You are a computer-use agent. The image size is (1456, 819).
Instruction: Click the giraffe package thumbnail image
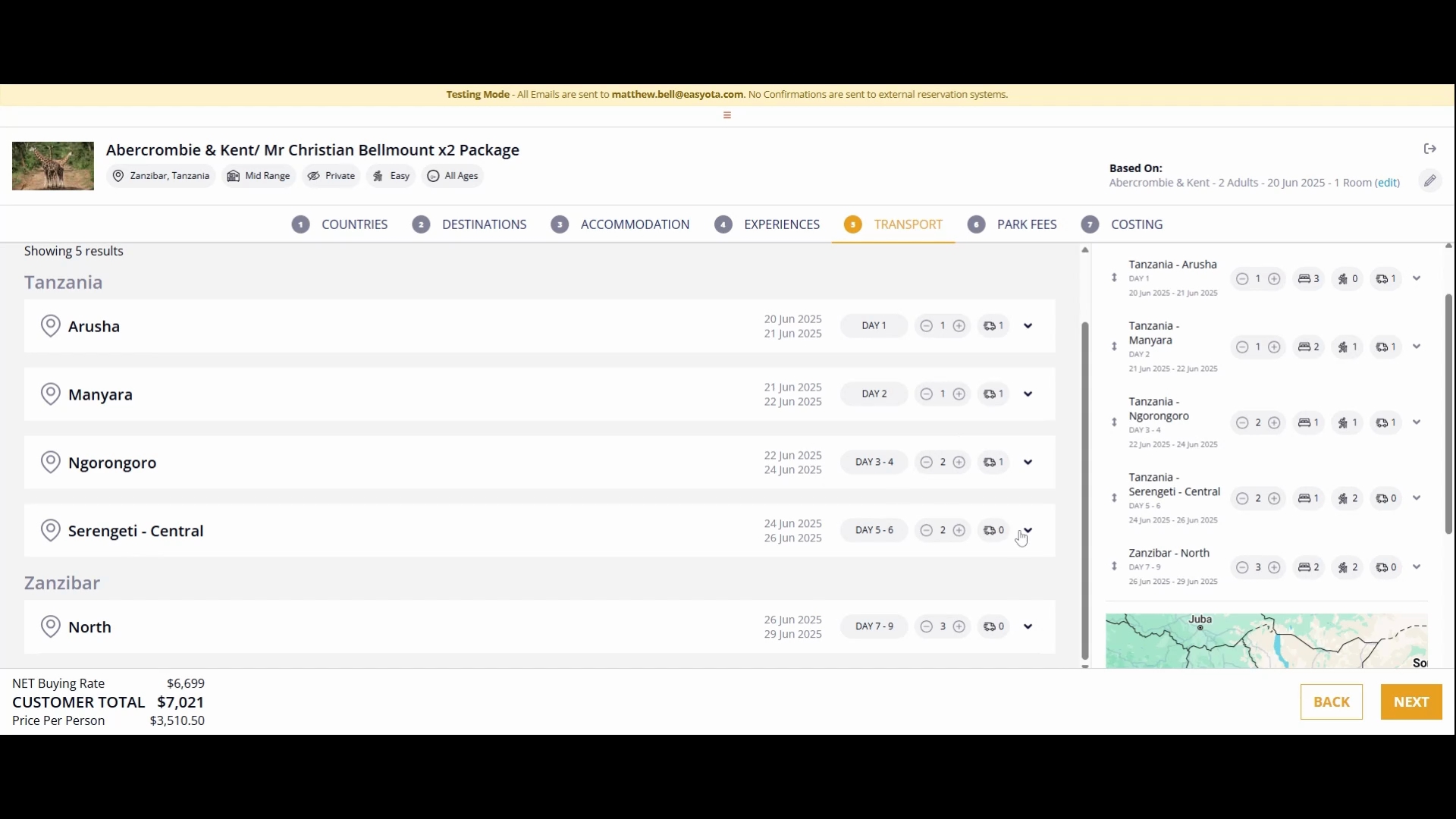(53, 166)
